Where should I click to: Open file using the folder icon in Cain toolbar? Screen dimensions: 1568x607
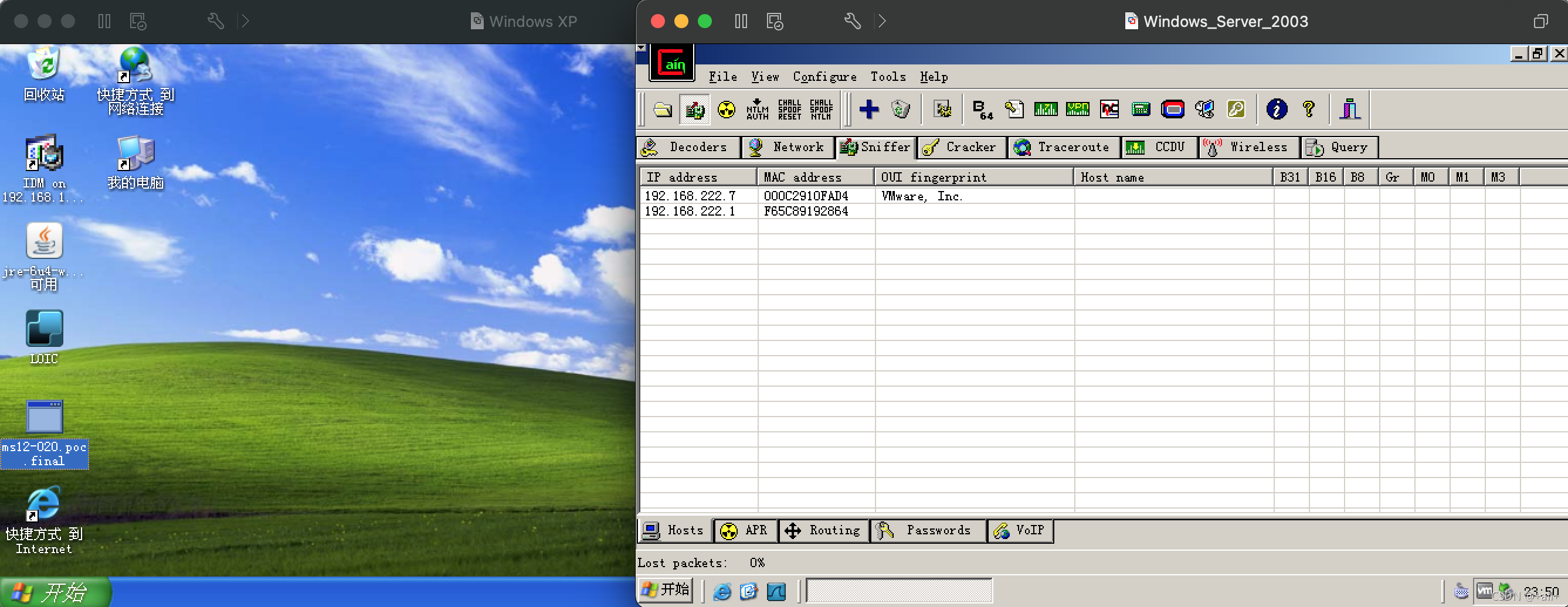tap(662, 110)
